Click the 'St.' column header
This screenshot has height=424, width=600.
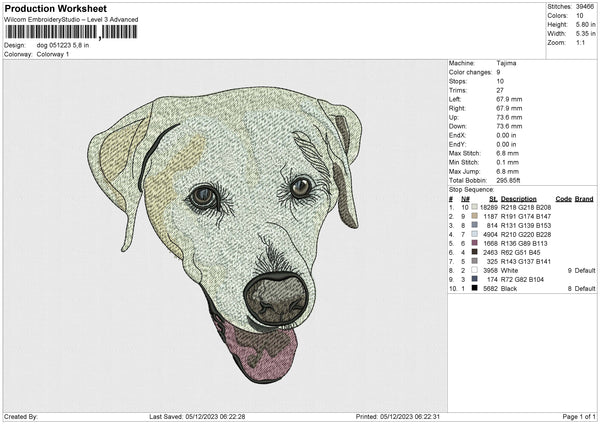pos(494,199)
